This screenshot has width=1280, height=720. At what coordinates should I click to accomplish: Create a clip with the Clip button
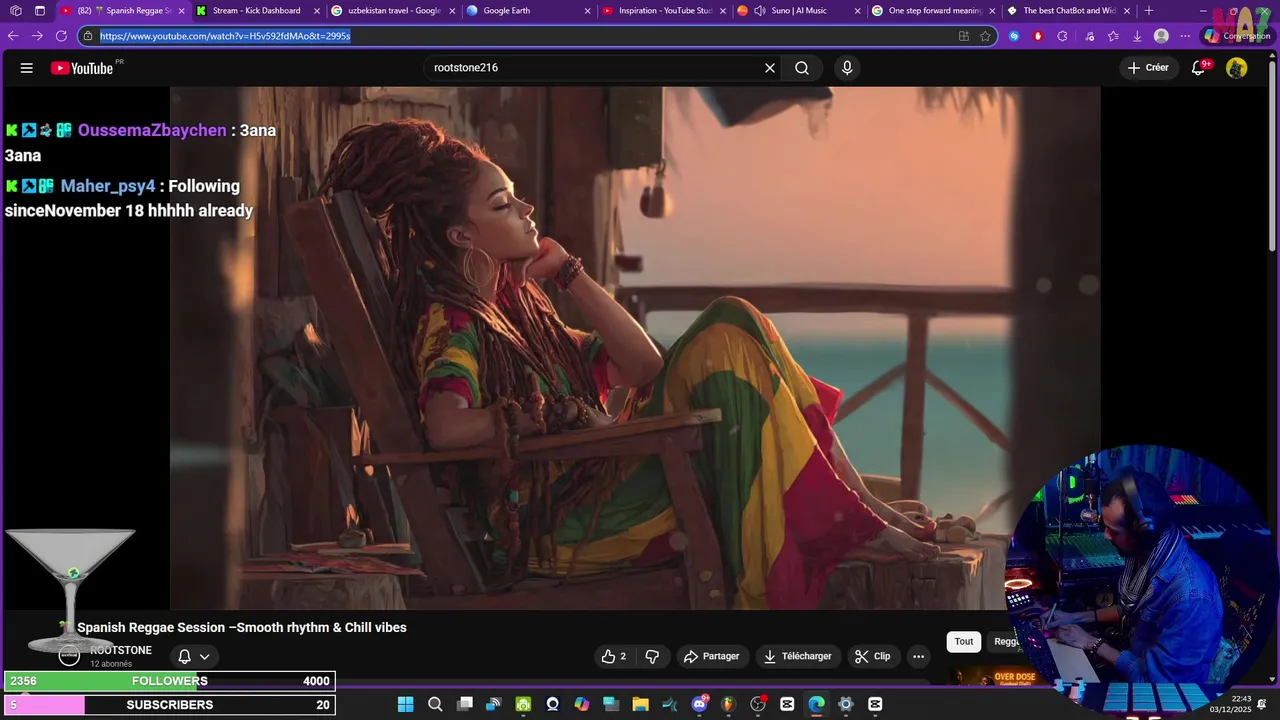(x=872, y=656)
